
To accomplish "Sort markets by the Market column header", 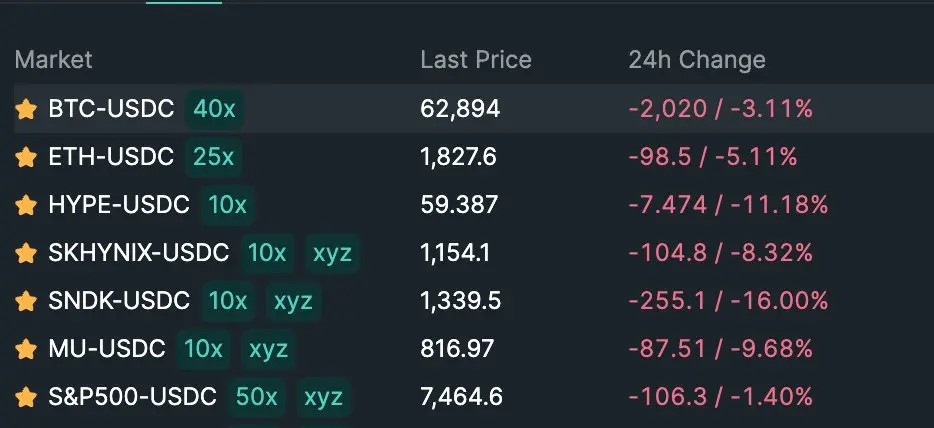I will pyautogui.click(x=54, y=60).
